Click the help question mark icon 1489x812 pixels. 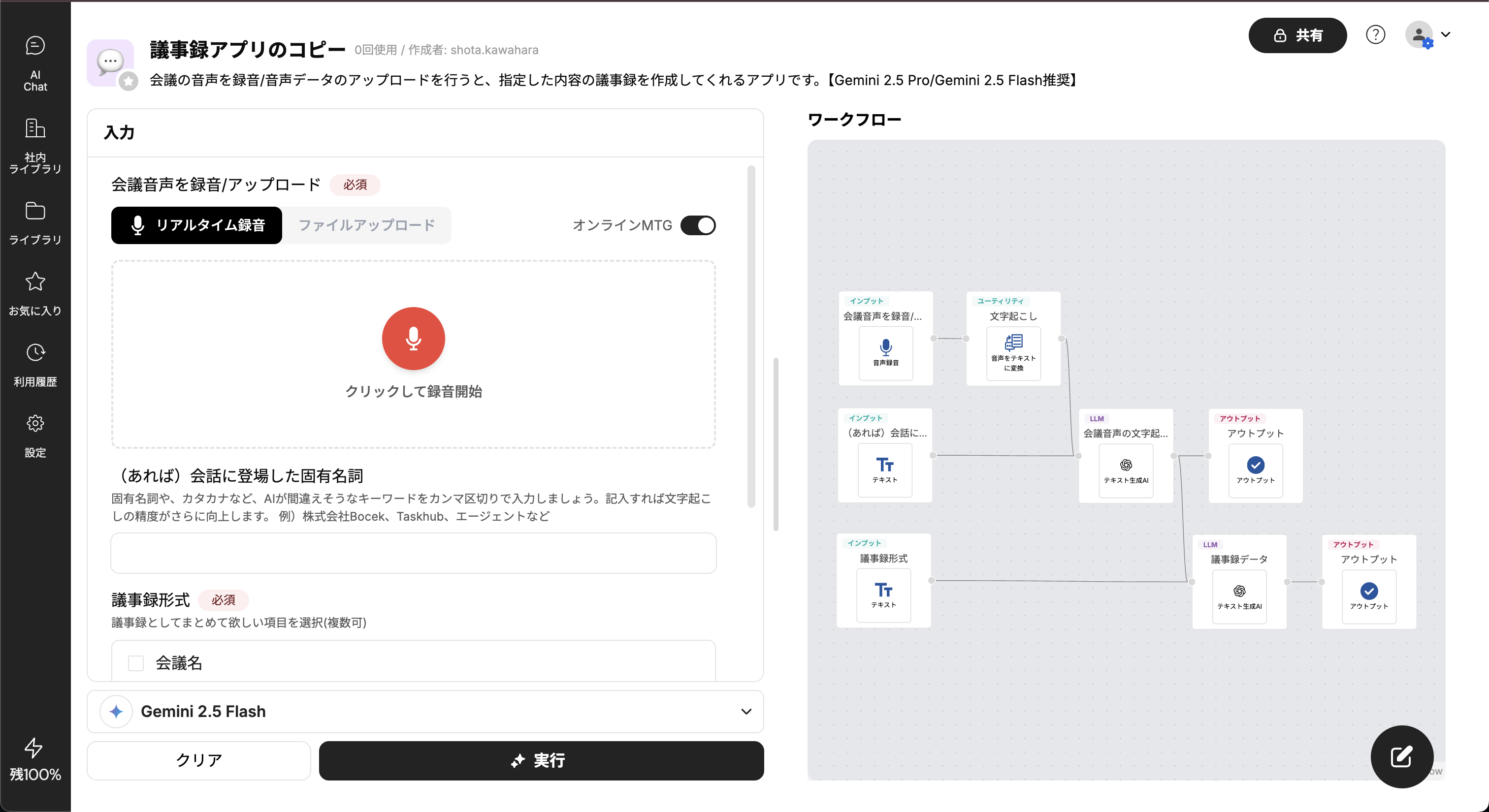[x=1375, y=34]
